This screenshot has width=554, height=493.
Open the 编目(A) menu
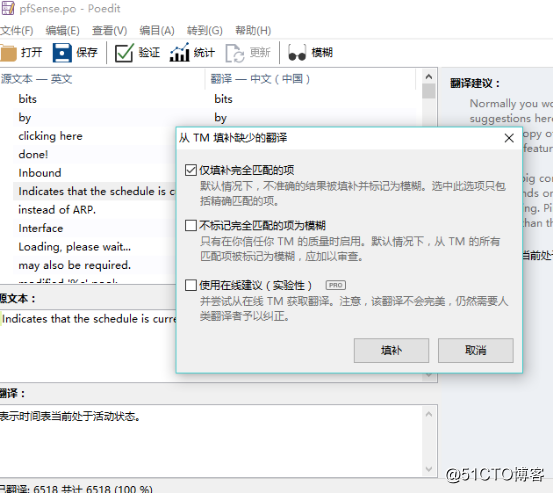point(157,31)
